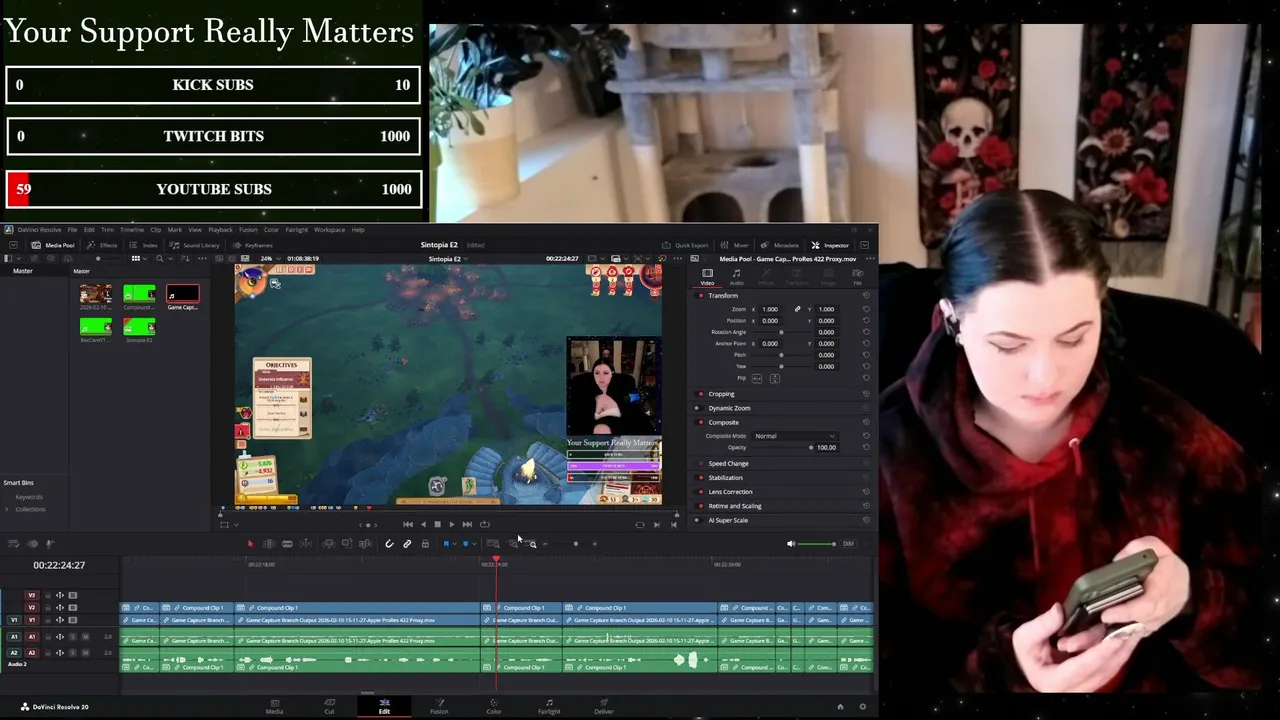Expand the Cropping section header

click(721, 394)
